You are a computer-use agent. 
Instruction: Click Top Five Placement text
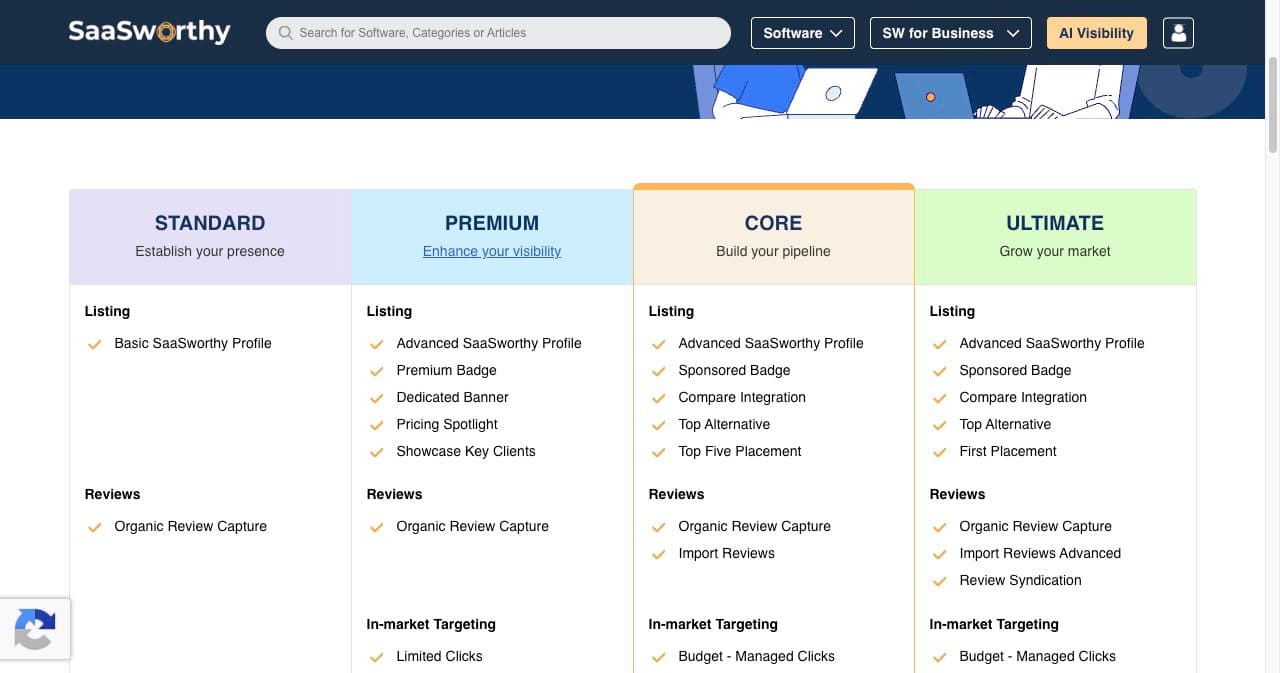click(740, 451)
